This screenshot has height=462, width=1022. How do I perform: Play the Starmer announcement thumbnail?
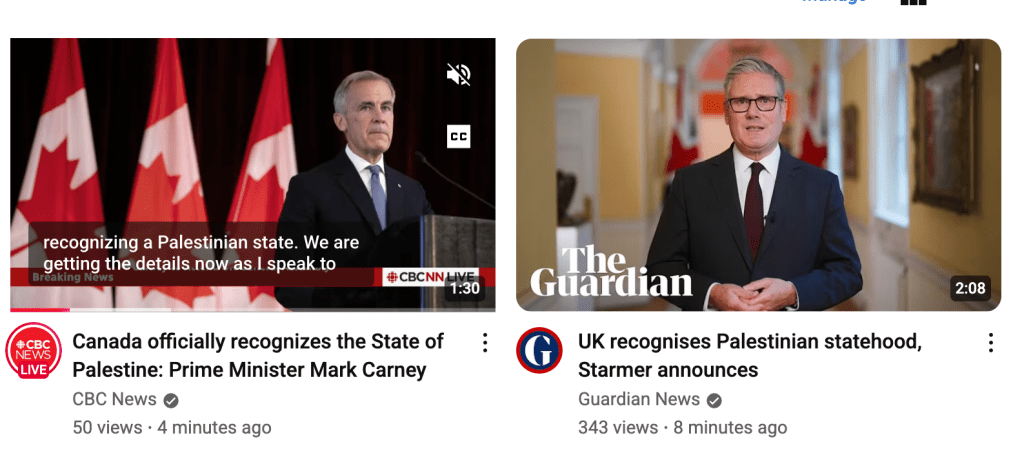759,175
